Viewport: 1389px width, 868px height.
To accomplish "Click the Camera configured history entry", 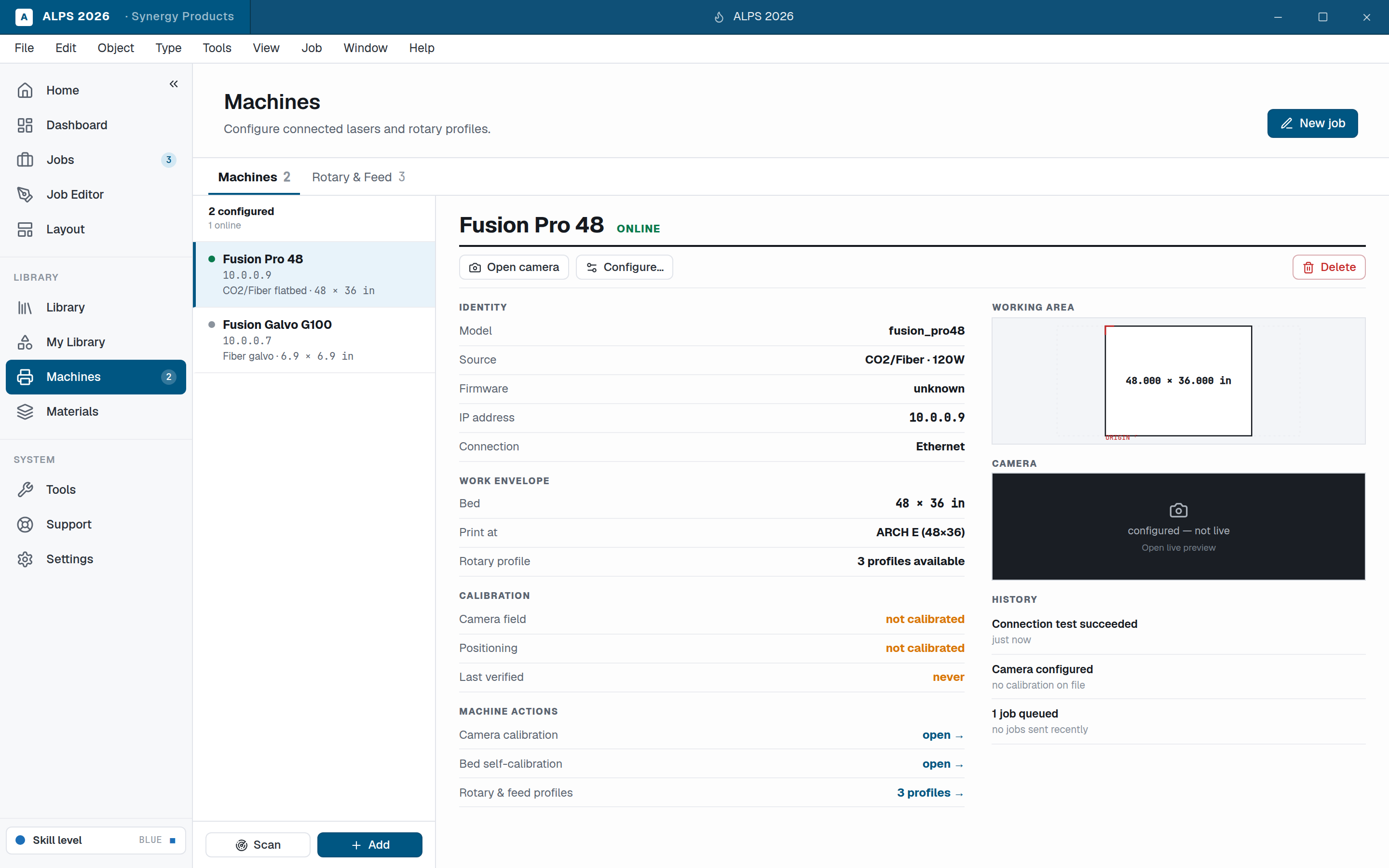I will [1178, 676].
